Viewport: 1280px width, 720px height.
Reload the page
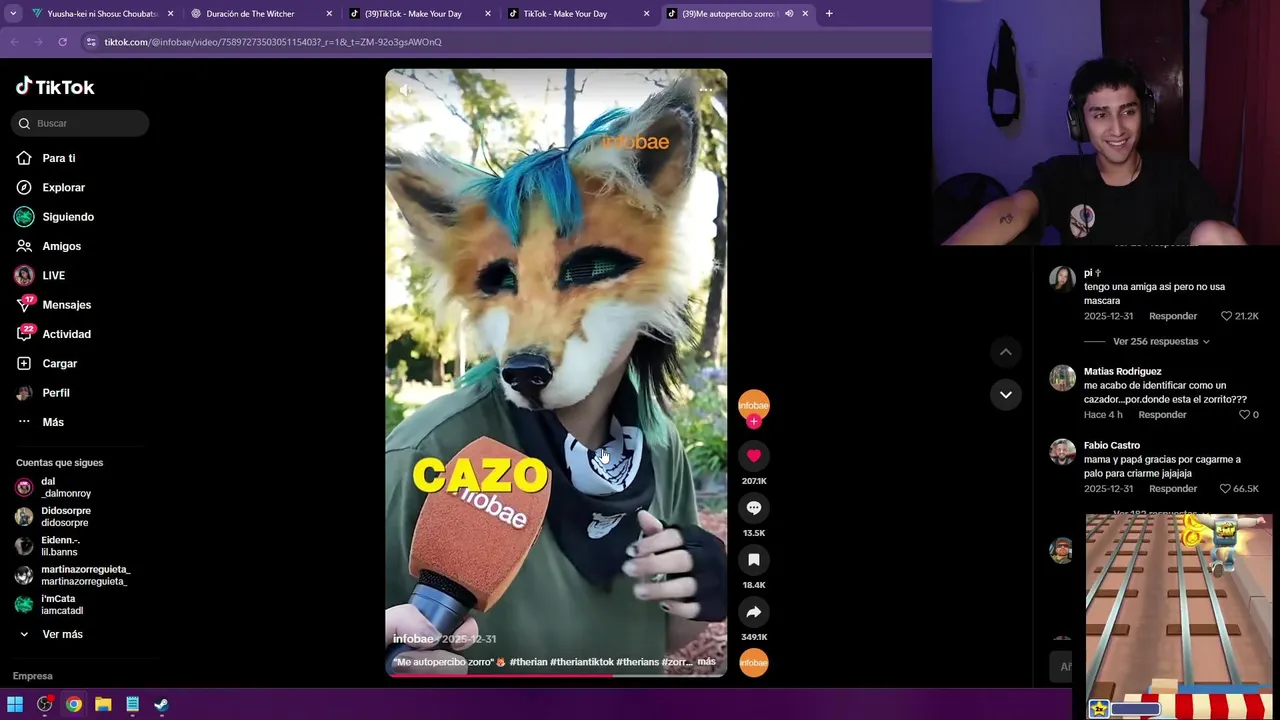[62, 42]
